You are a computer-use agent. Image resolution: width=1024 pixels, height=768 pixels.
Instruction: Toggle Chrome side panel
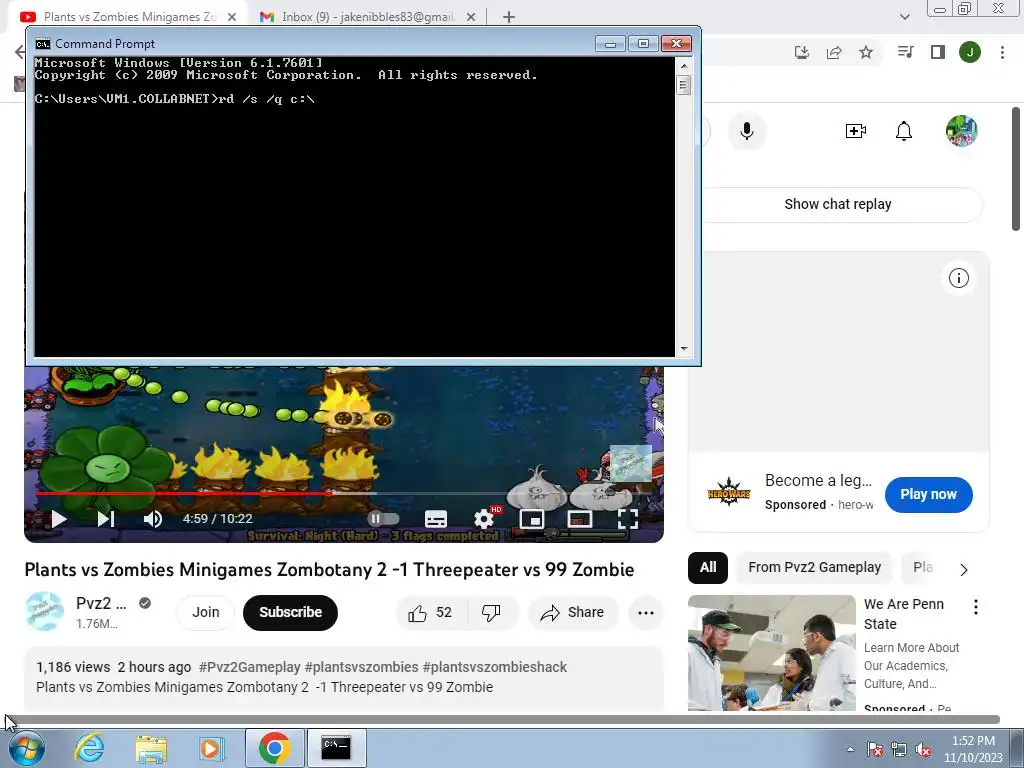click(x=938, y=52)
